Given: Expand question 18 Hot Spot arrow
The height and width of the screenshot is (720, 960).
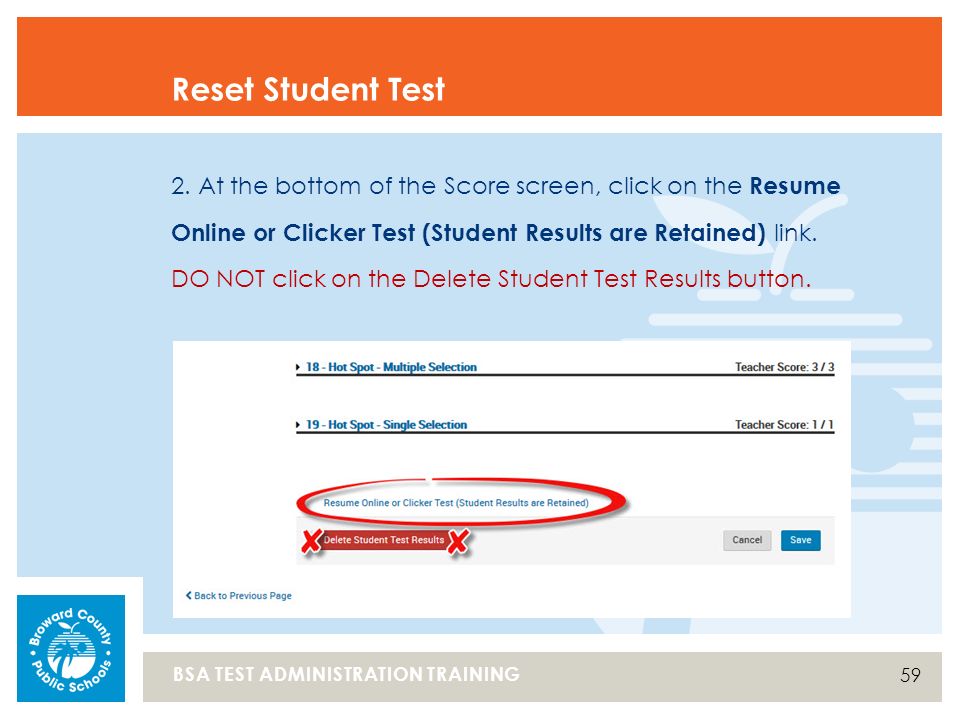Looking at the screenshot, I should pyautogui.click(x=298, y=367).
